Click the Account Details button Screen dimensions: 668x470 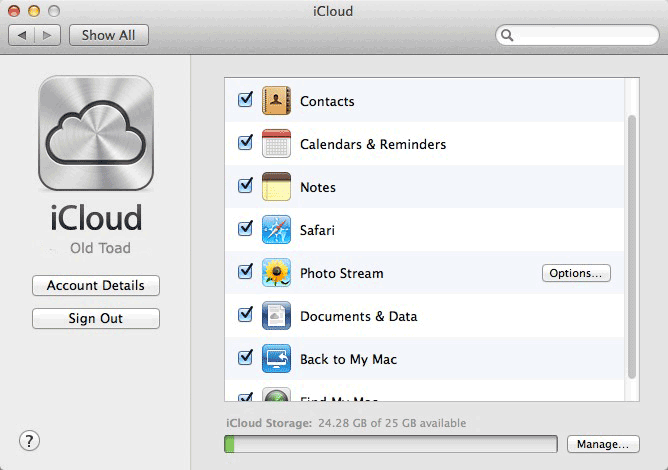[x=96, y=285]
